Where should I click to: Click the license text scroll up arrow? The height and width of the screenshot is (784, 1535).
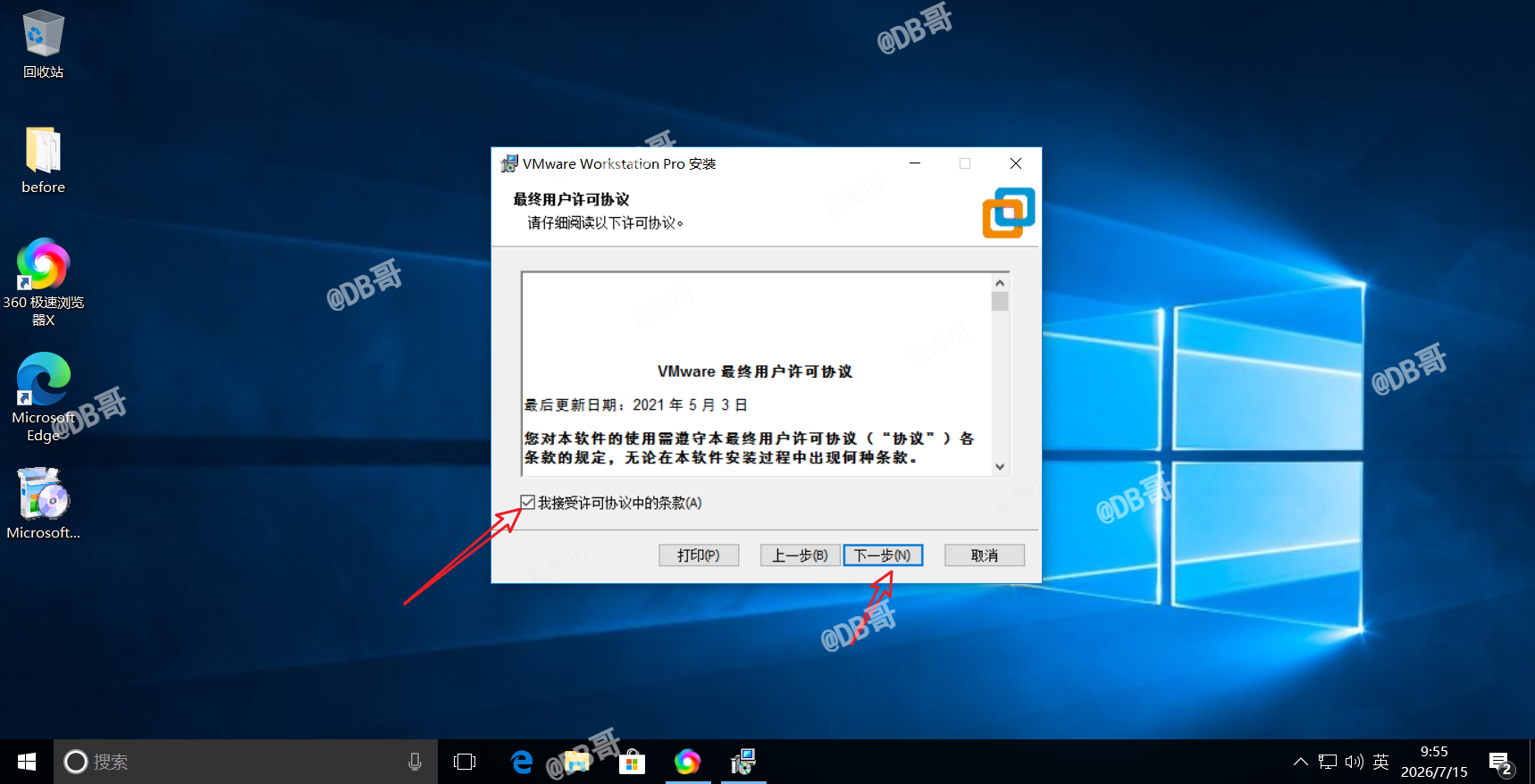1000,283
